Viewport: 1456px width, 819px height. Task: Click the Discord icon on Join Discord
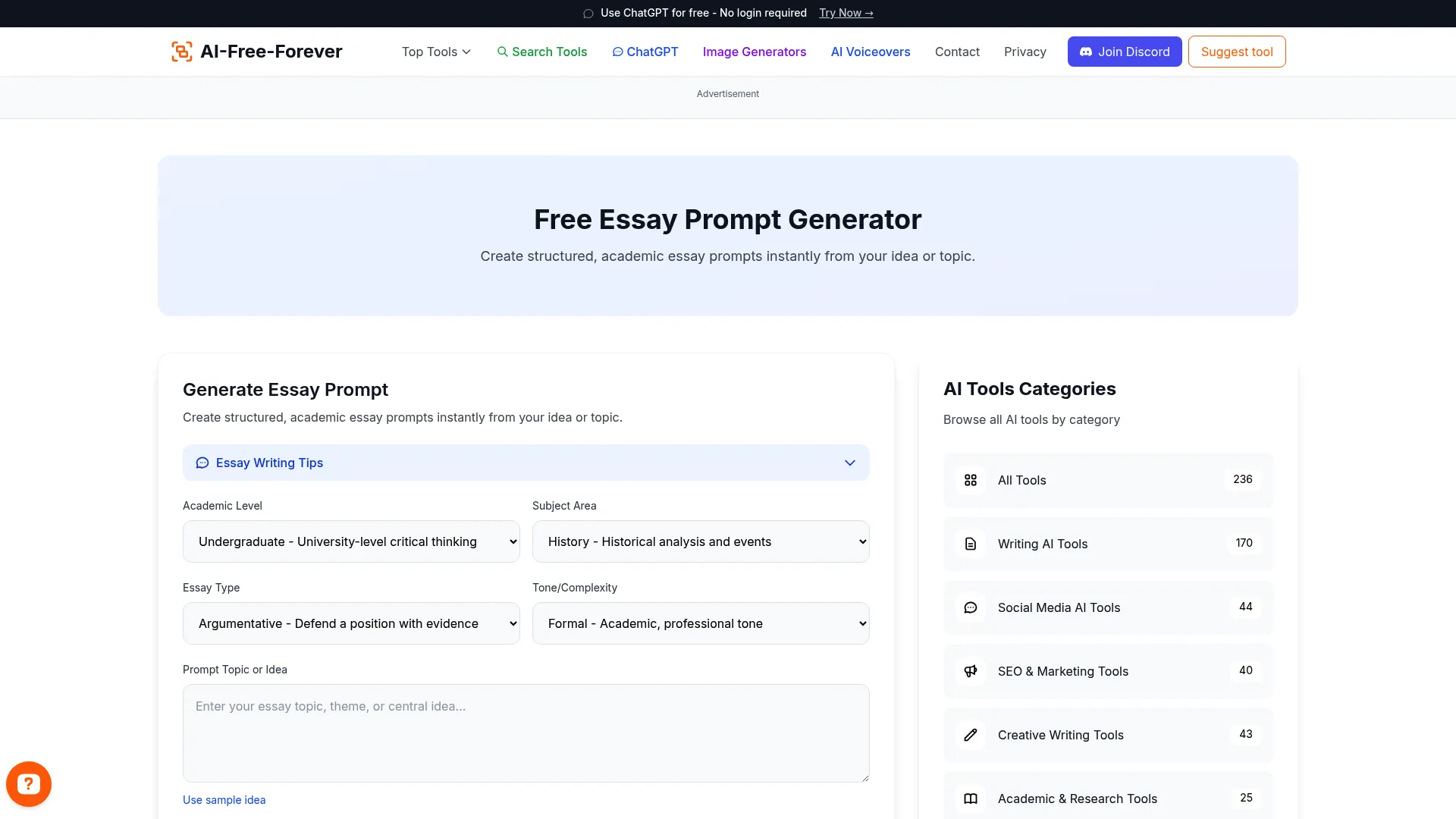[x=1086, y=52]
